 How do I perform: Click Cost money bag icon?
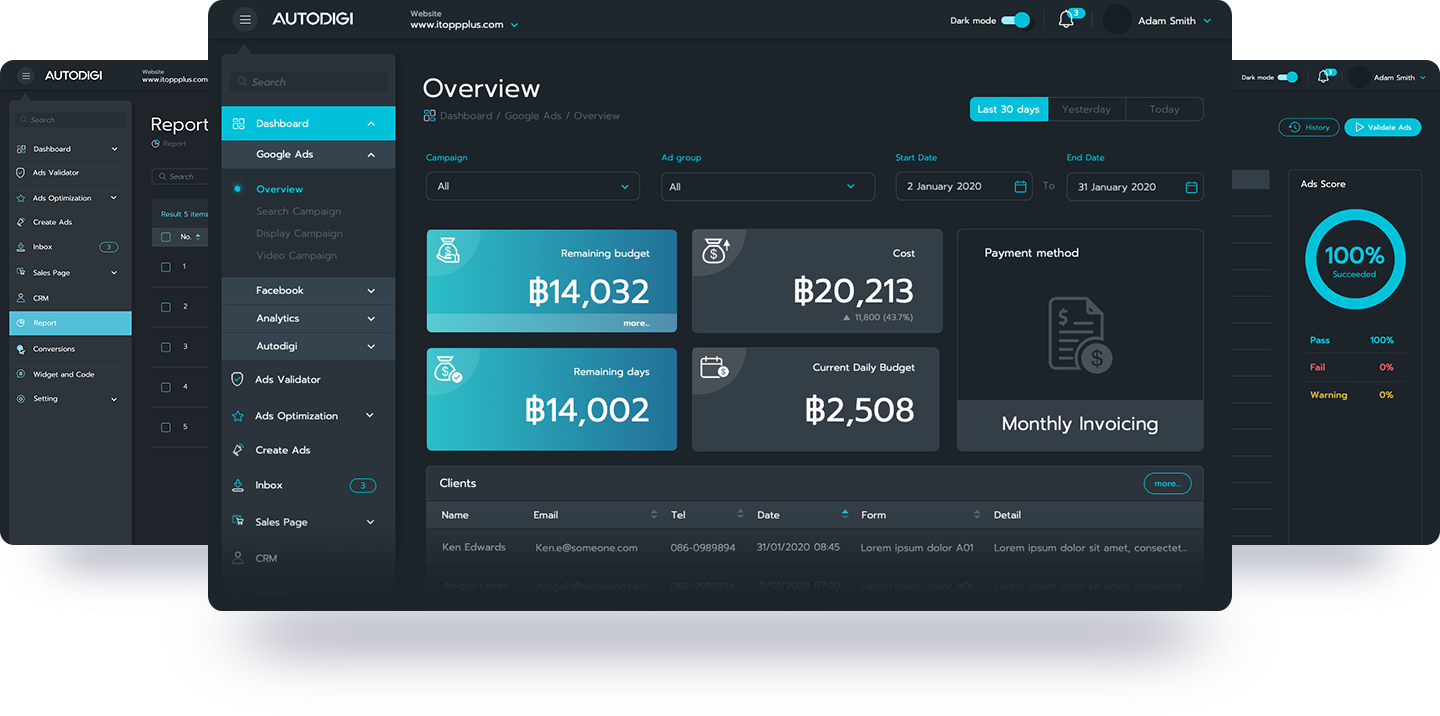coord(715,251)
